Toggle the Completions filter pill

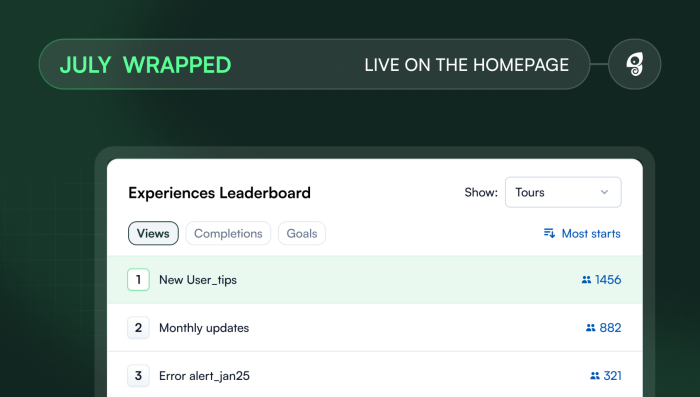tap(228, 233)
